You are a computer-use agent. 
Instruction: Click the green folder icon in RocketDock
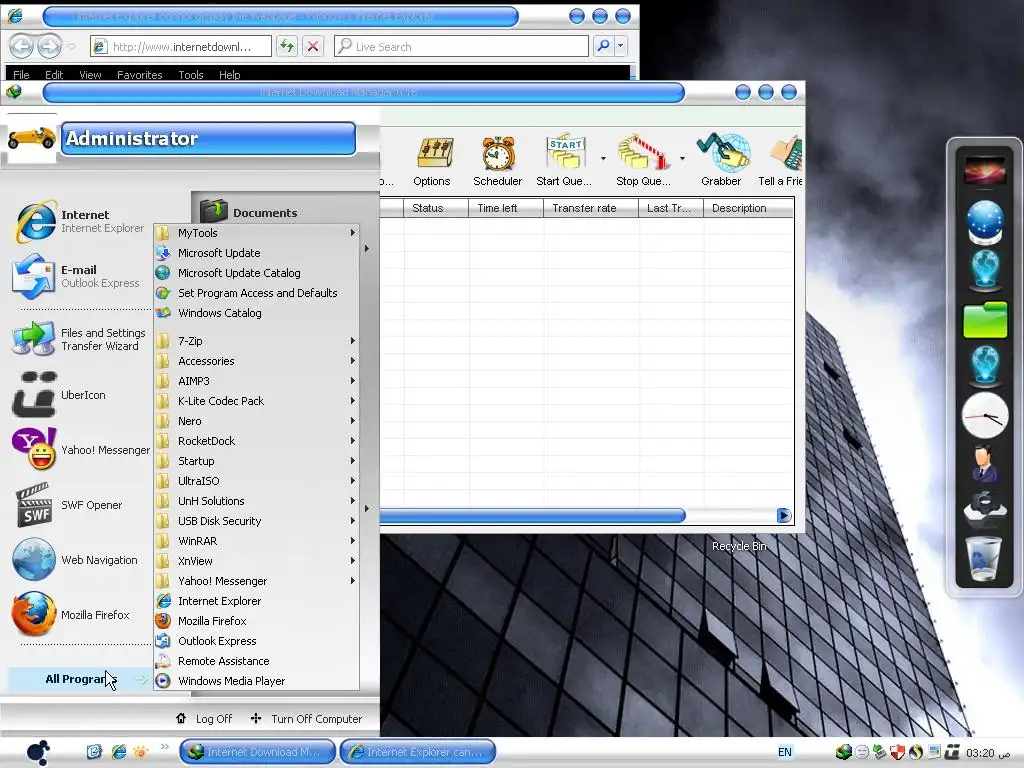[985, 319]
